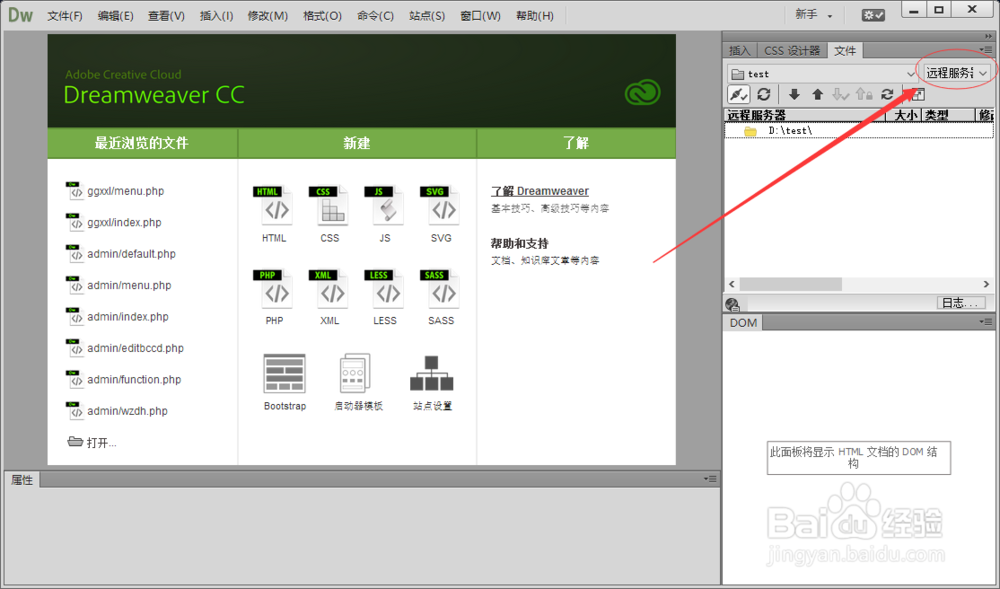The height and width of the screenshot is (589, 1000).
Task: Click the 日志... button
Action: [x=960, y=303]
